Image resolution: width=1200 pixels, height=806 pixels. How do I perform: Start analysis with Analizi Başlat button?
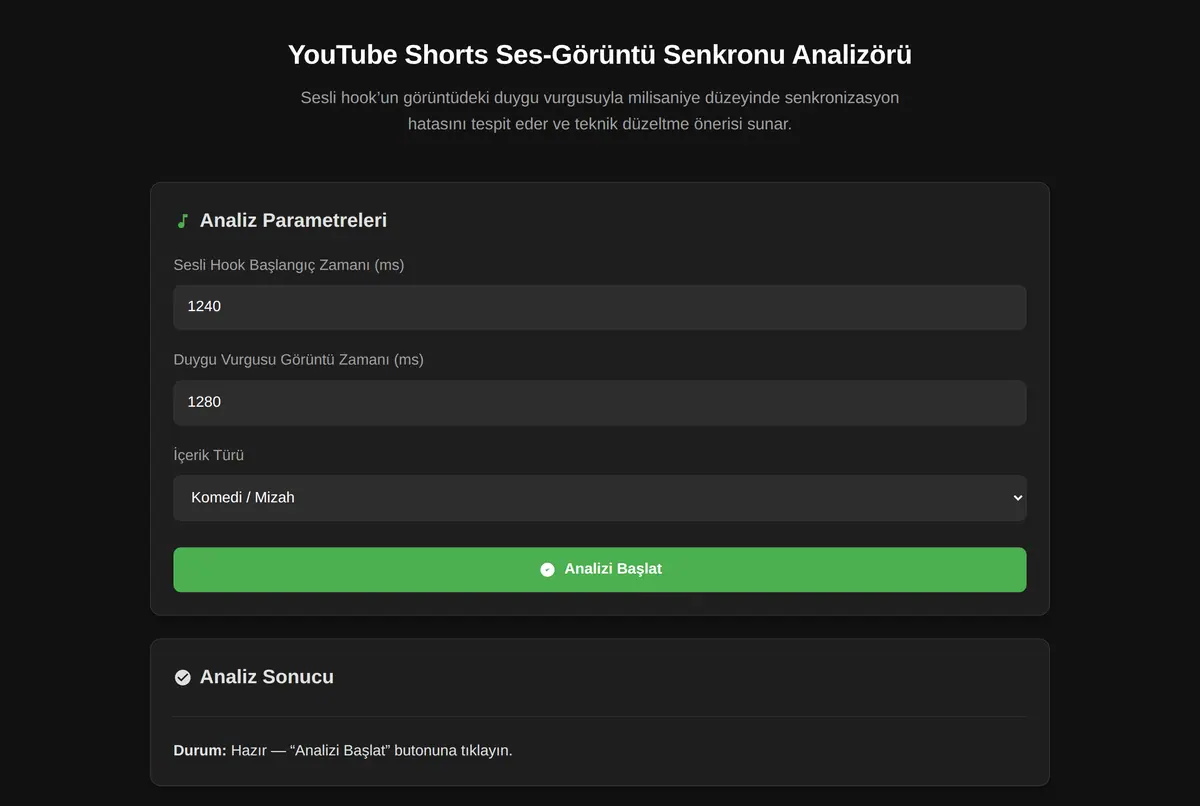(x=600, y=569)
